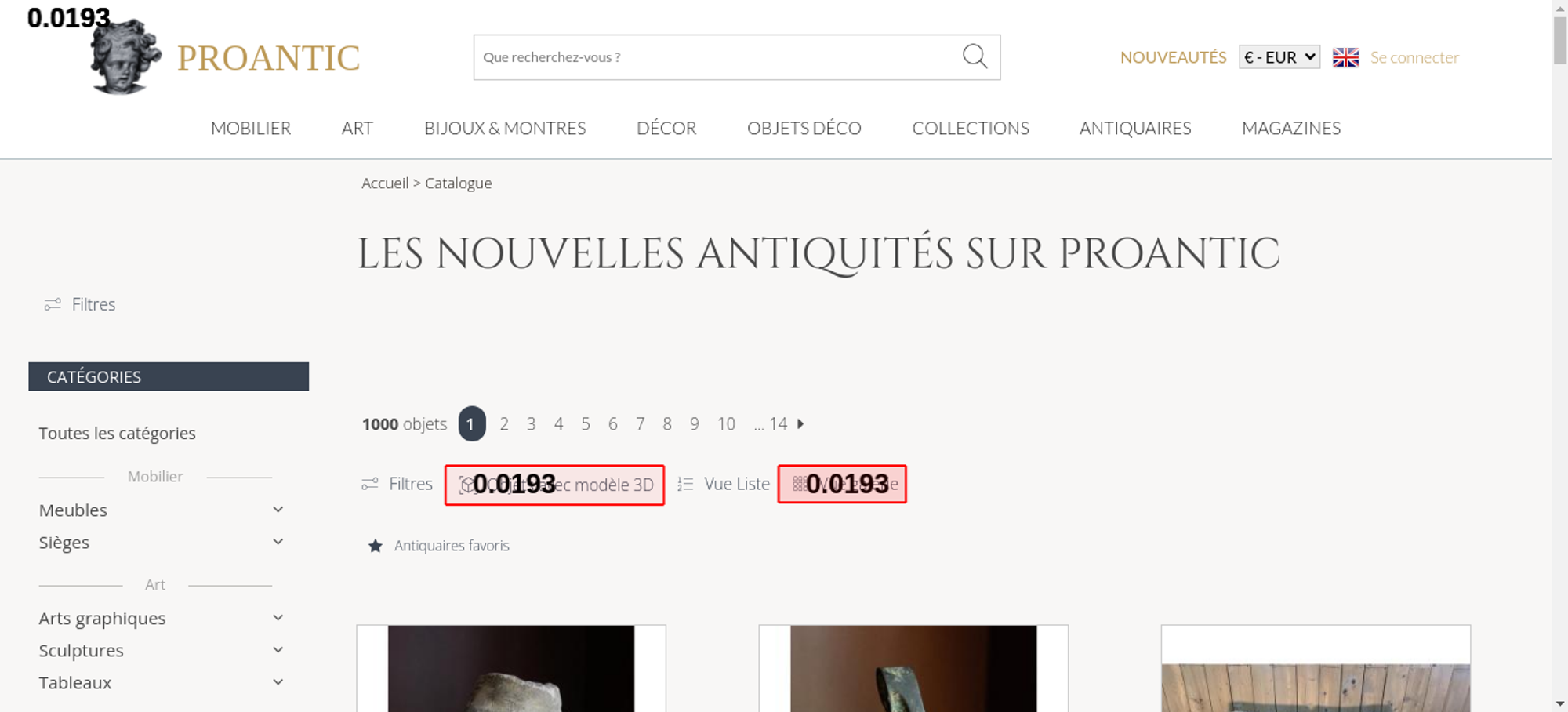The height and width of the screenshot is (712, 1568).
Task: Open the NOUVEAUTÉS link
Action: (x=1173, y=57)
